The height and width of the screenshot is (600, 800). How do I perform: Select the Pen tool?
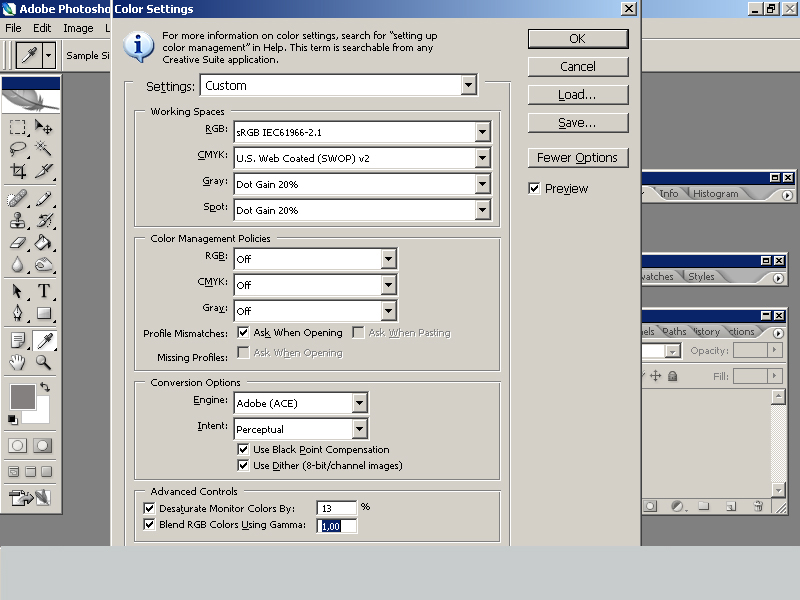coord(17,313)
